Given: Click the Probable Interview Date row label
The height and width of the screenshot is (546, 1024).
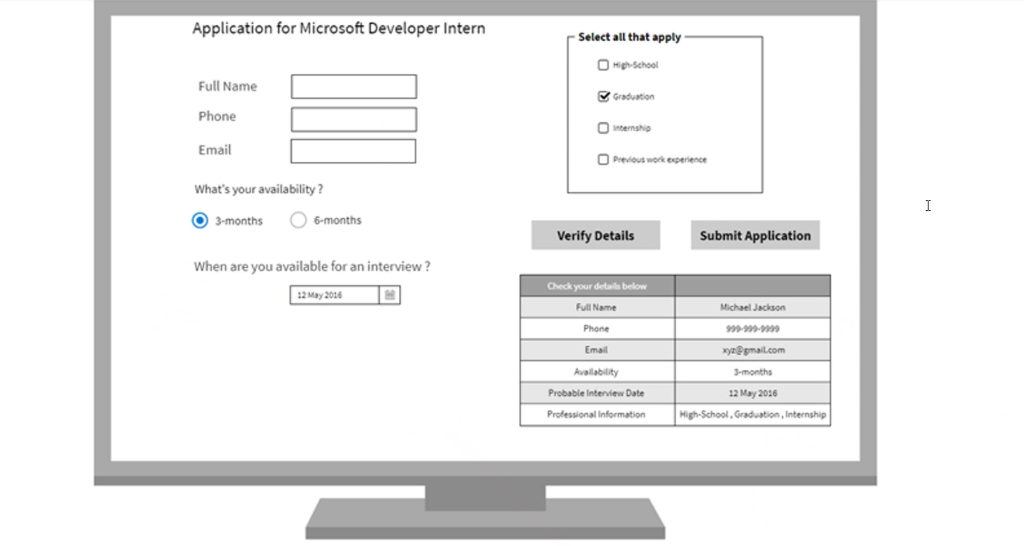Looking at the screenshot, I should [596, 393].
